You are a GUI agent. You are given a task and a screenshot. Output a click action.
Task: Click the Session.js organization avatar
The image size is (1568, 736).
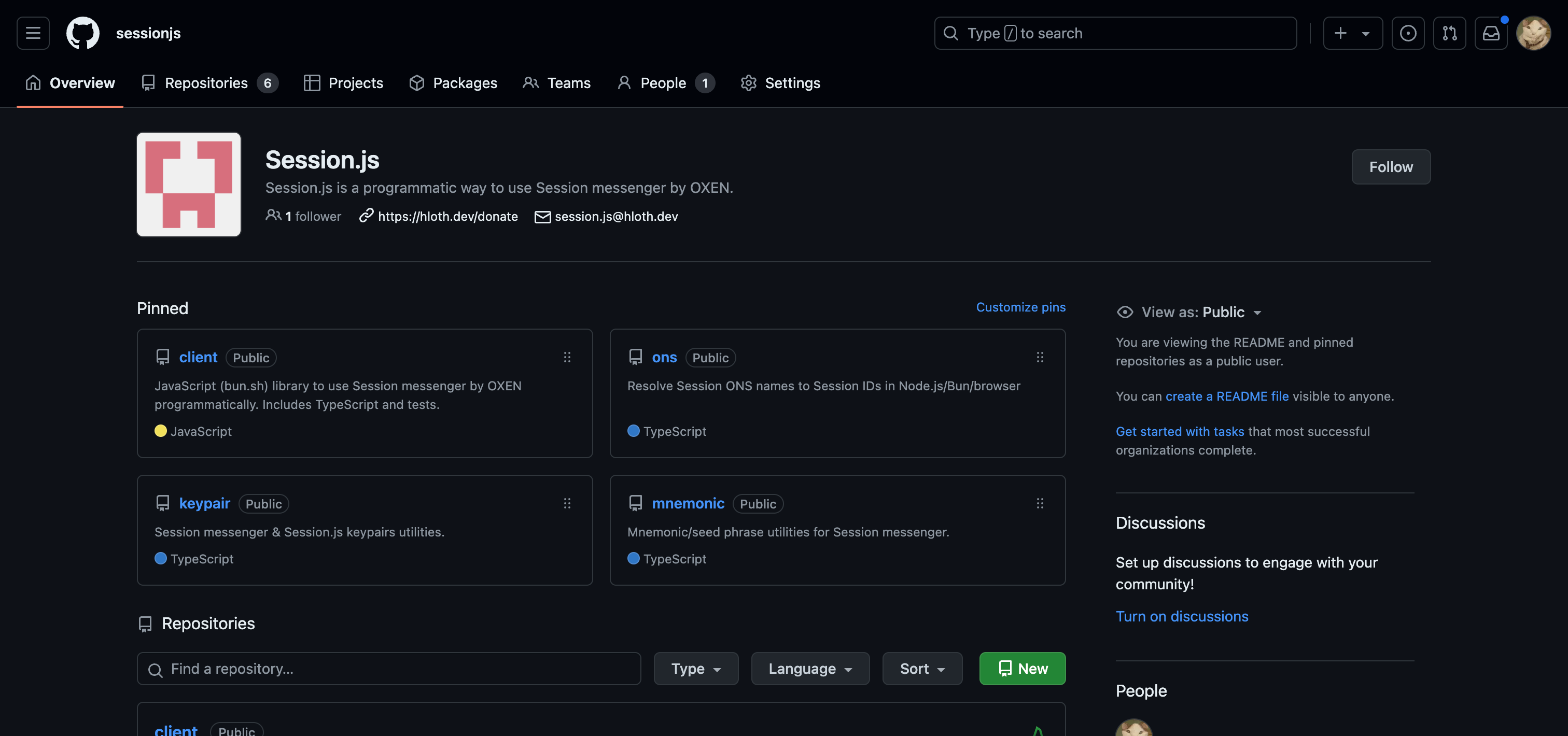click(189, 185)
